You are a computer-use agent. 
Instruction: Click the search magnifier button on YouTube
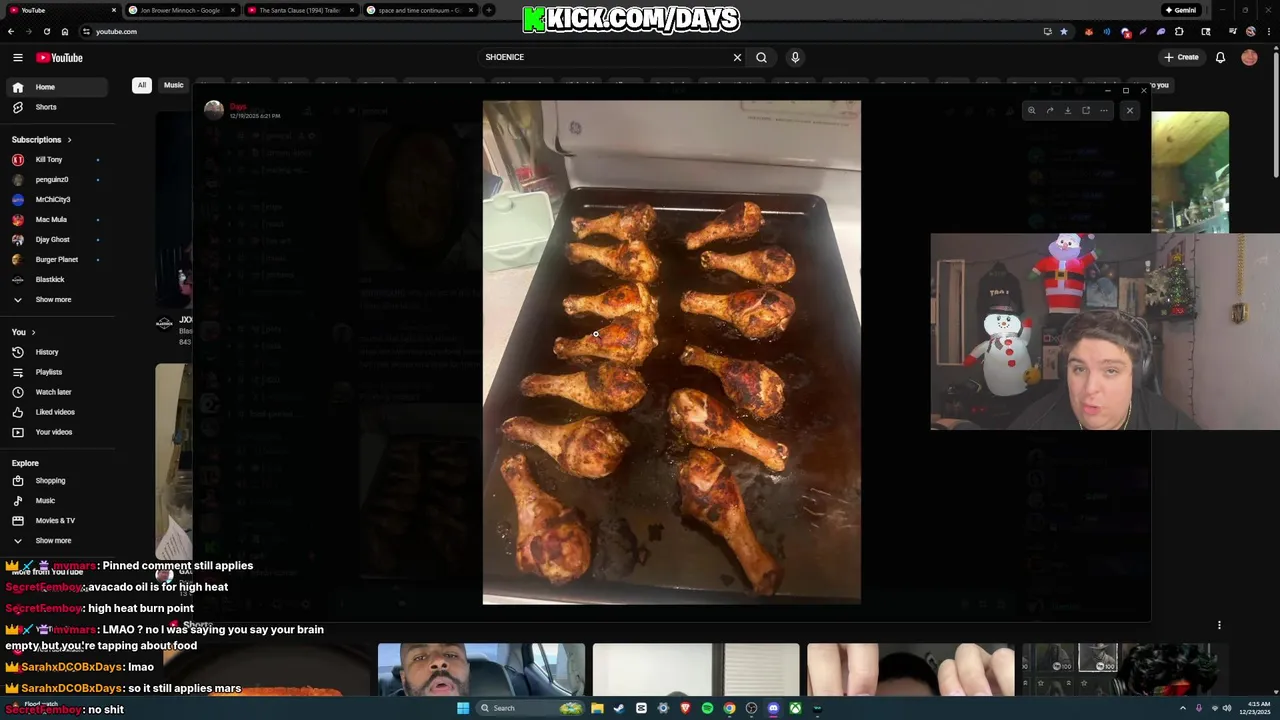click(x=761, y=57)
